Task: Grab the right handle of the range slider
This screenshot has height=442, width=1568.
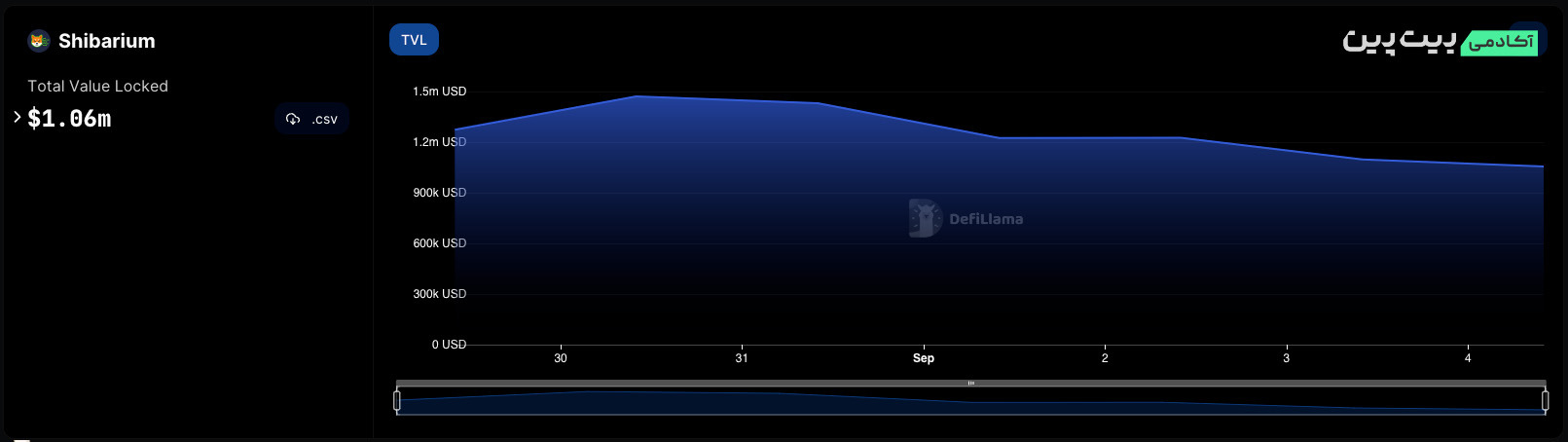Action: pyautogui.click(x=1545, y=400)
